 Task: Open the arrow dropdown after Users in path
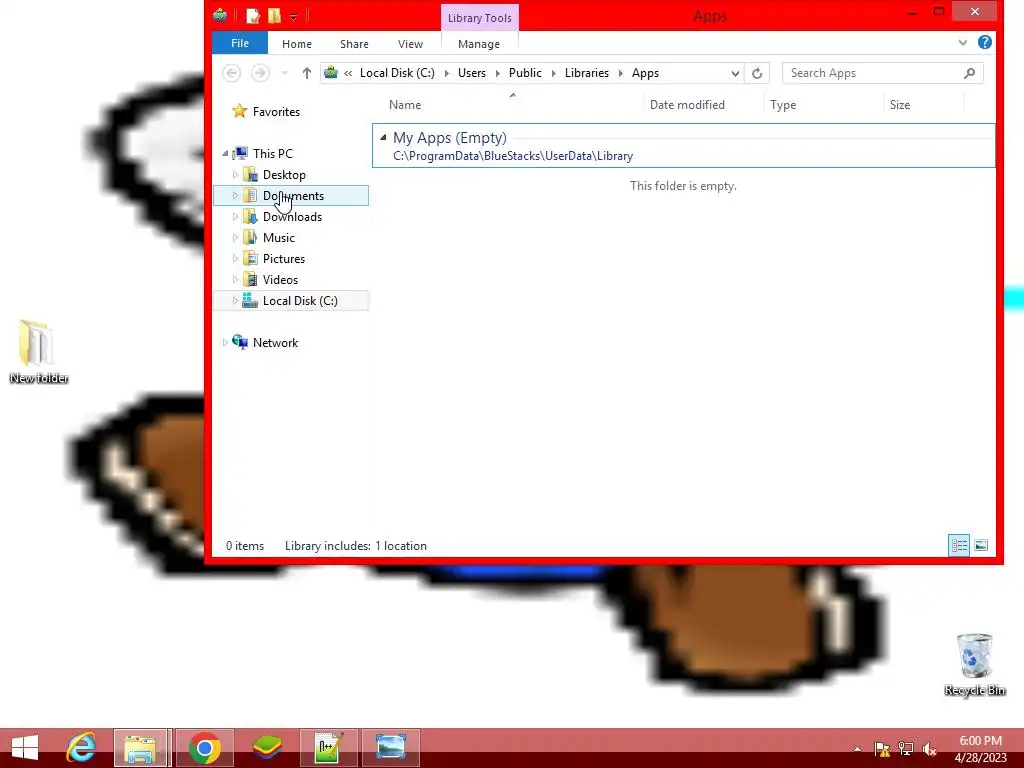coord(498,73)
